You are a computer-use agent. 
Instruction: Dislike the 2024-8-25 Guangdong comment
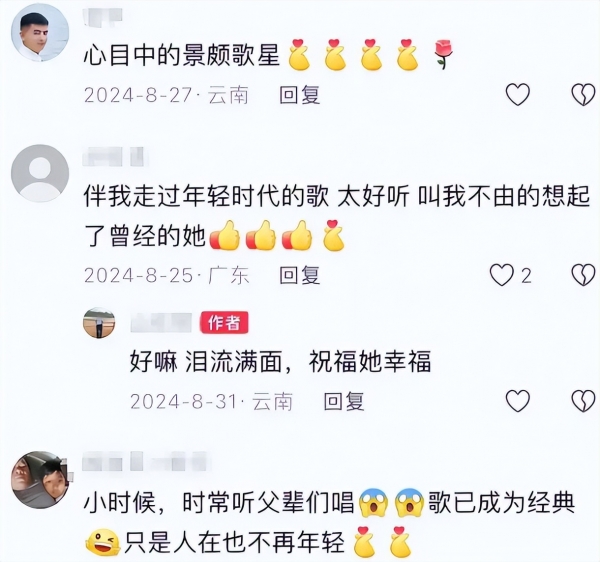(583, 275)
